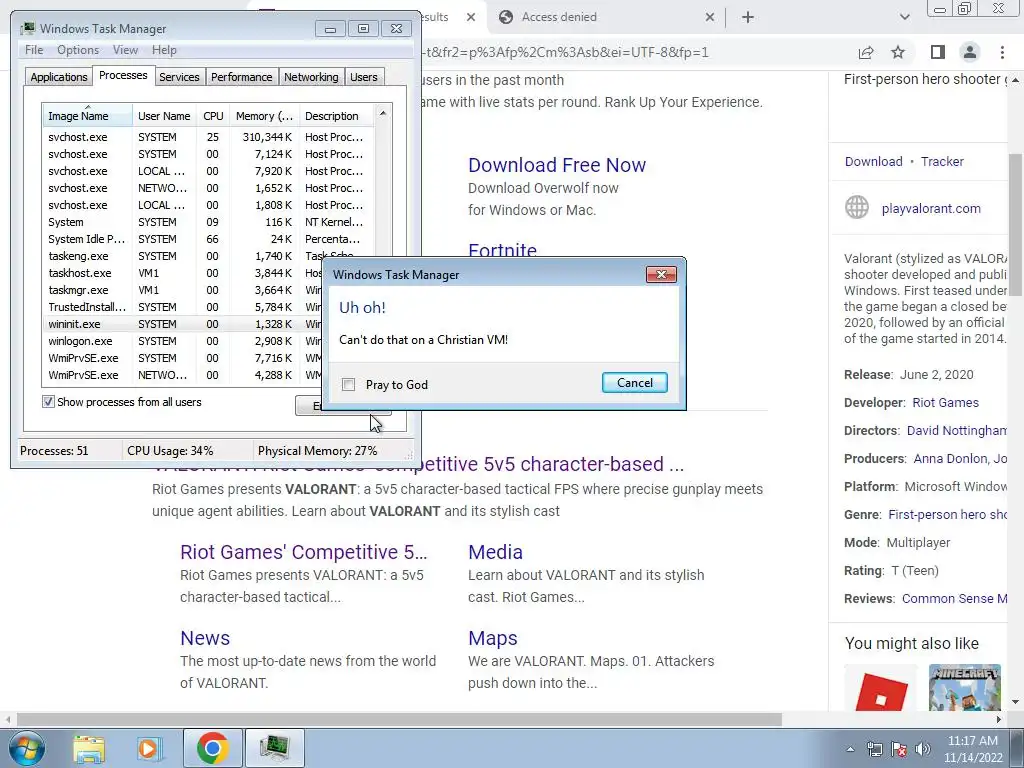Click the globe icon beside playvalorant.com
1024x768 pixels.
pos(857,208)
